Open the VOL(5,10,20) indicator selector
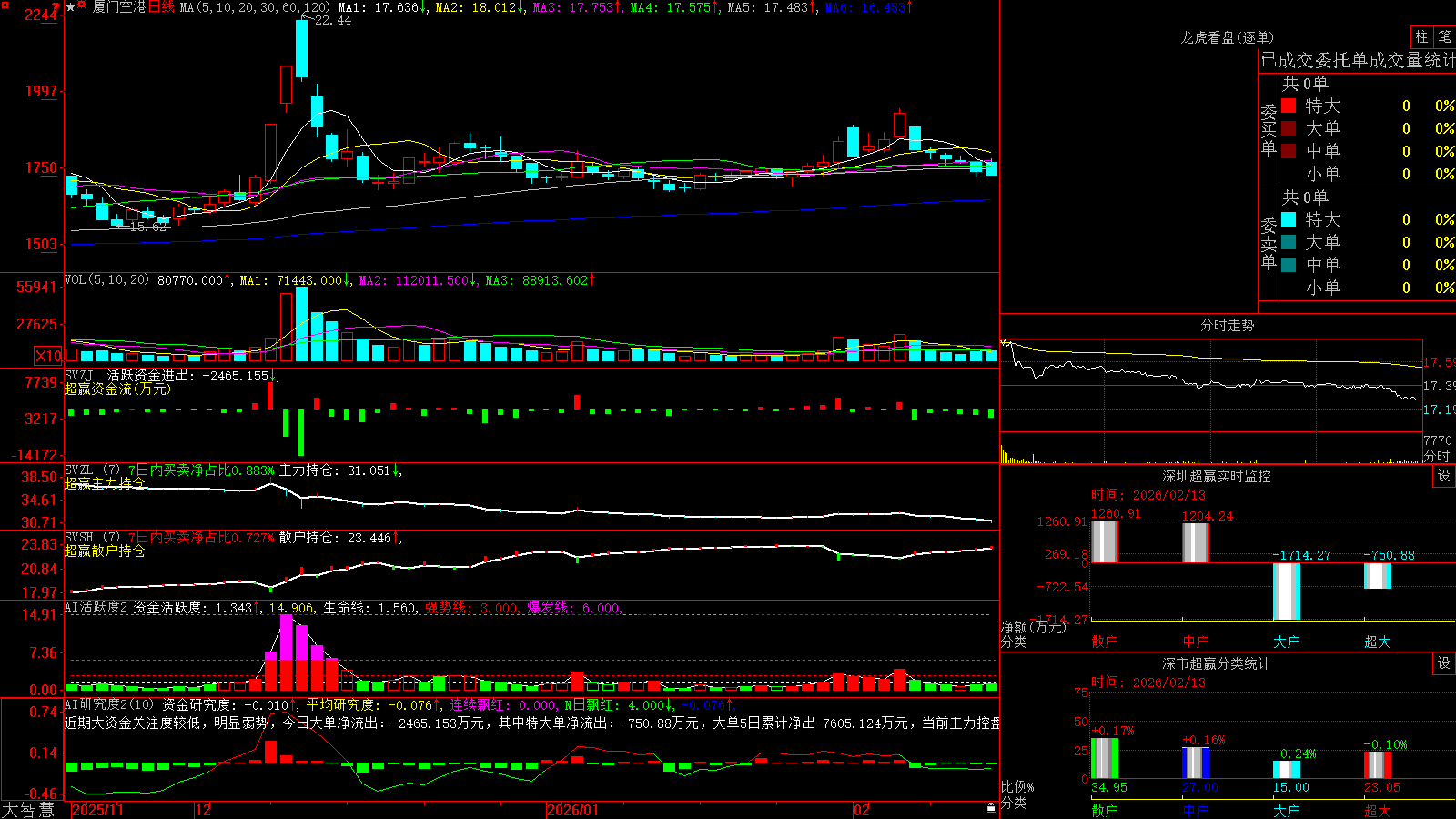 pos(106,280)
